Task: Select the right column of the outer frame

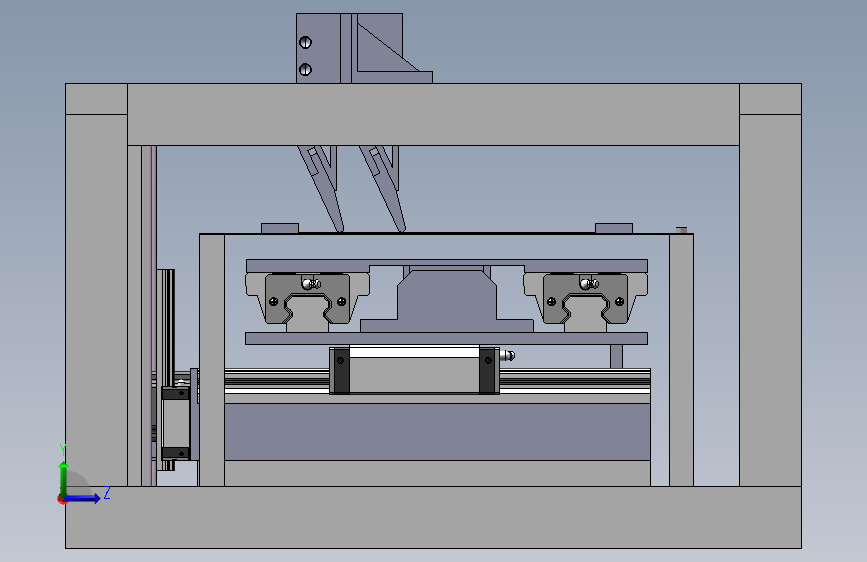Action: tap(770, 299)
